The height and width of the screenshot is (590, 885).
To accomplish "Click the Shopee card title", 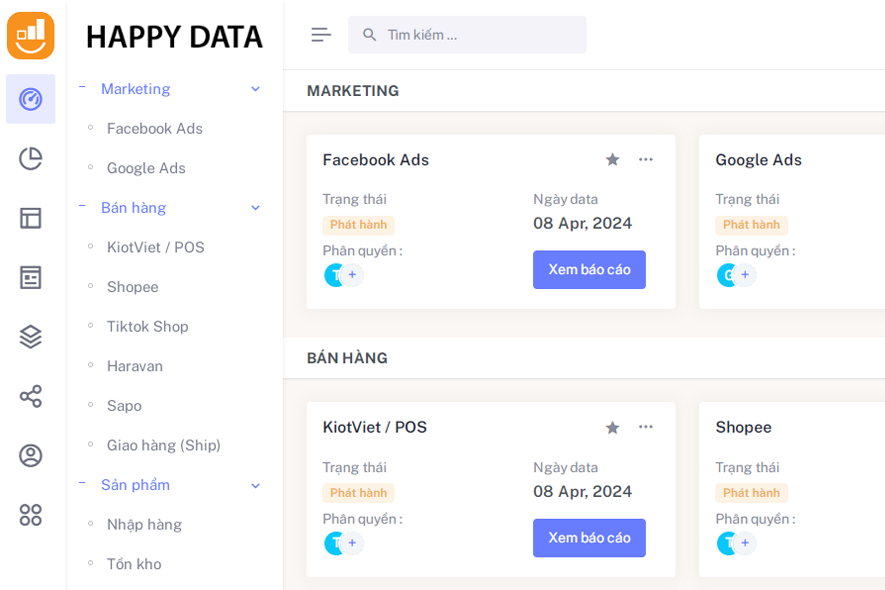I will 743,427.
